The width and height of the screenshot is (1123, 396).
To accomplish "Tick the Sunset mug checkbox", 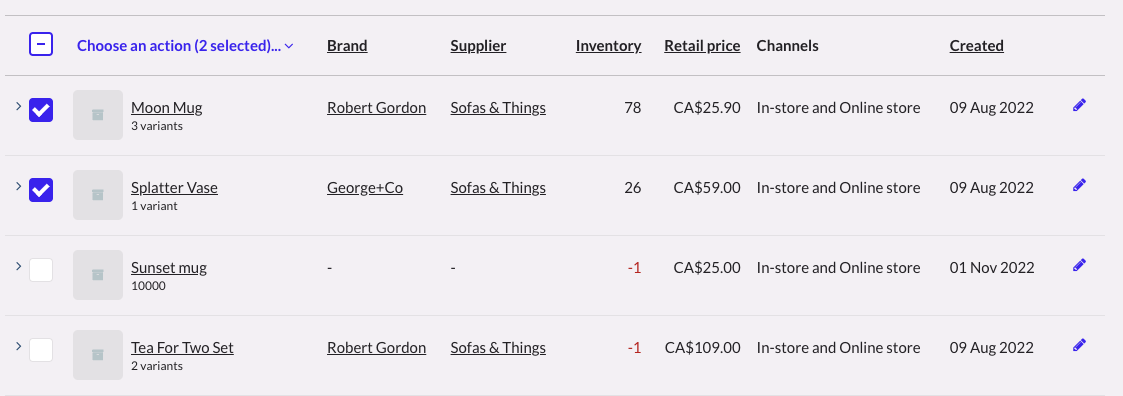I will [41, 271].
